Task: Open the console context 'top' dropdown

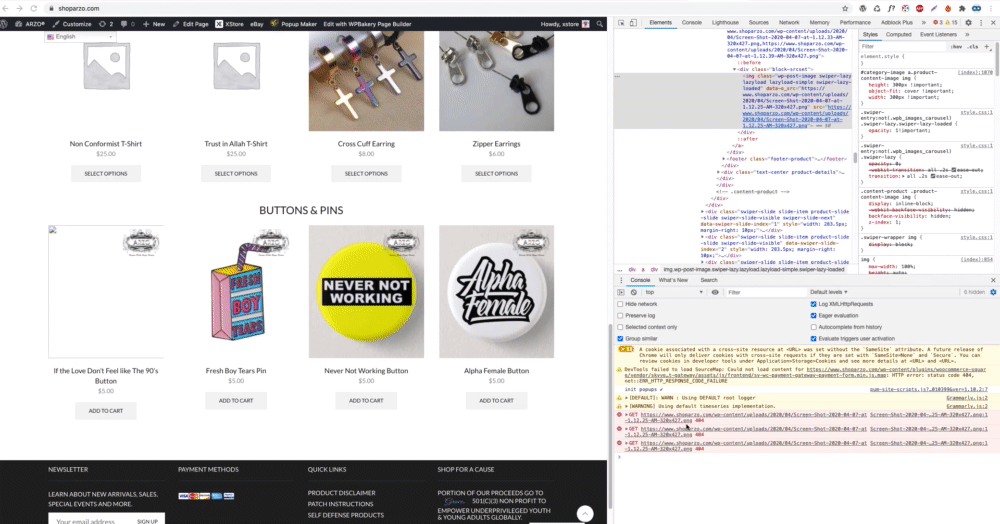Action: point(674,292)
